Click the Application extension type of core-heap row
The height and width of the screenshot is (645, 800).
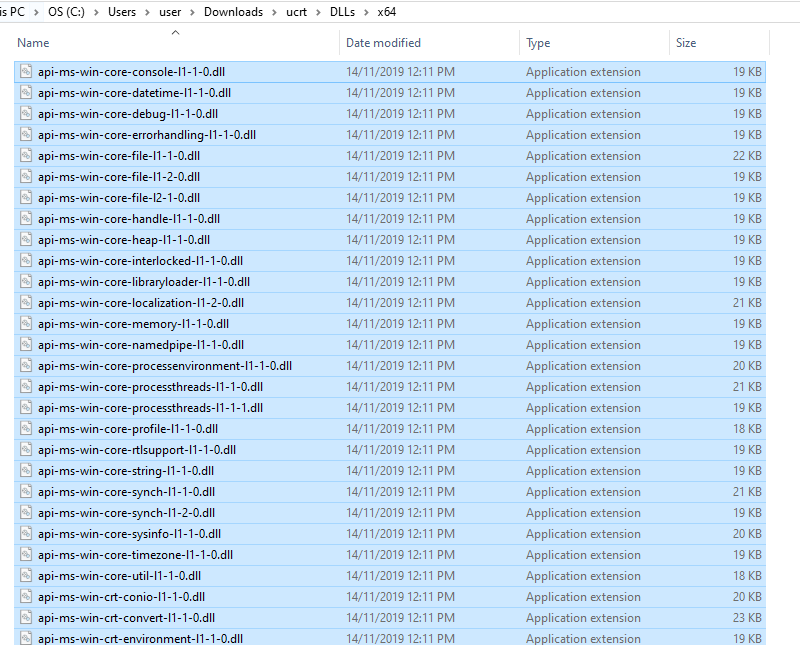[583, 240]
